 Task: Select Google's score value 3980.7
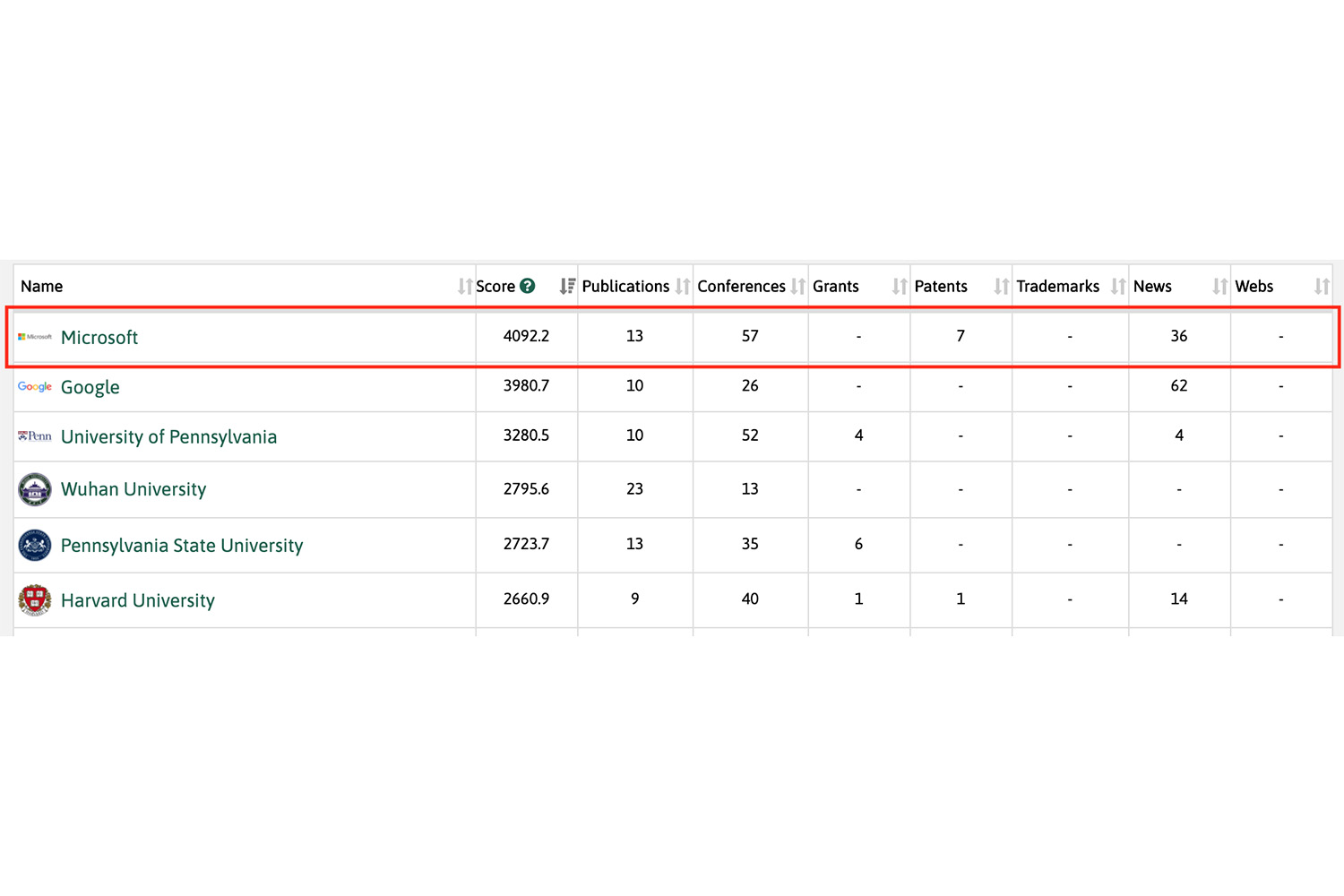point(527,385)
